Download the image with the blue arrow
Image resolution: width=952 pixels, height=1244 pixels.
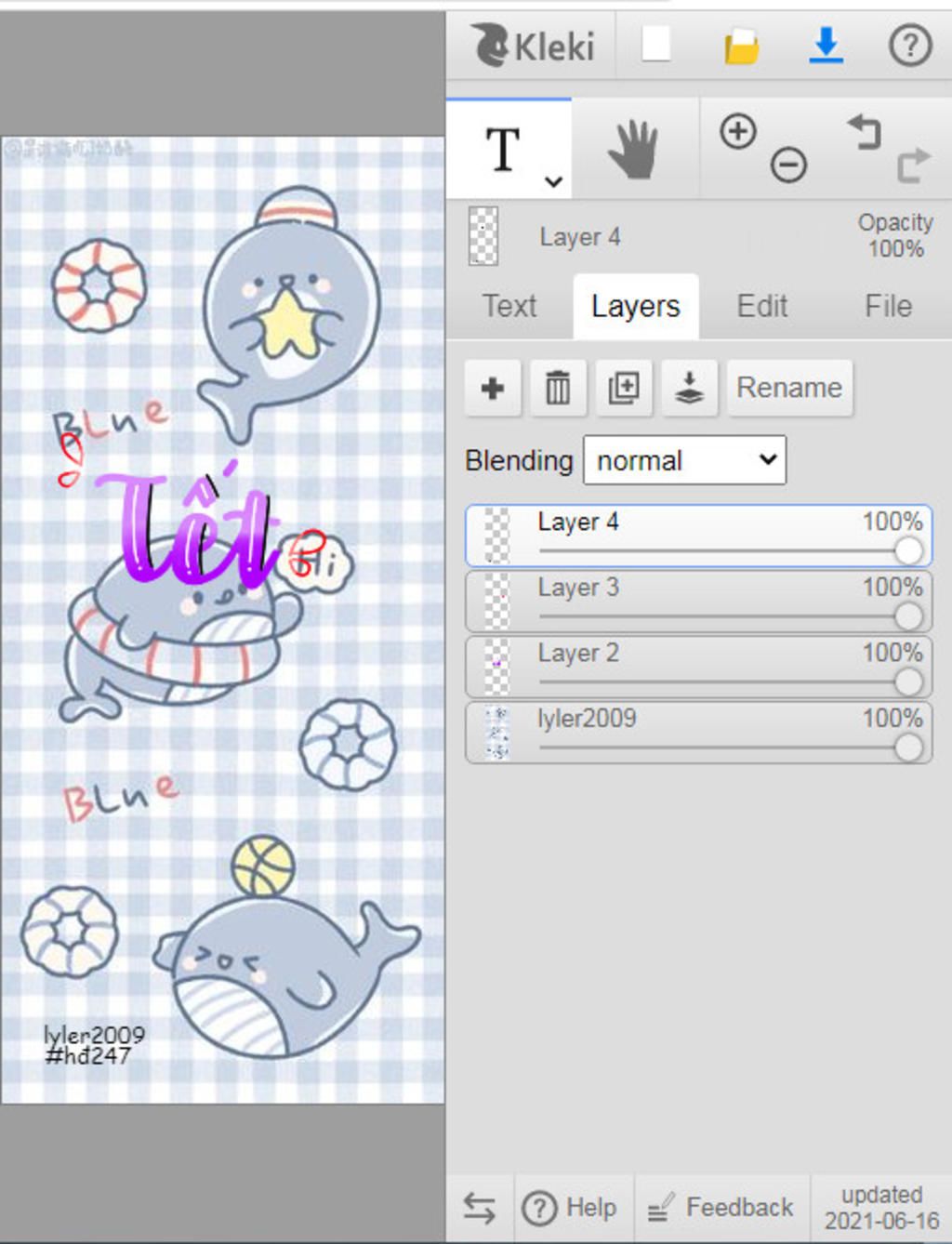point(826,45)
